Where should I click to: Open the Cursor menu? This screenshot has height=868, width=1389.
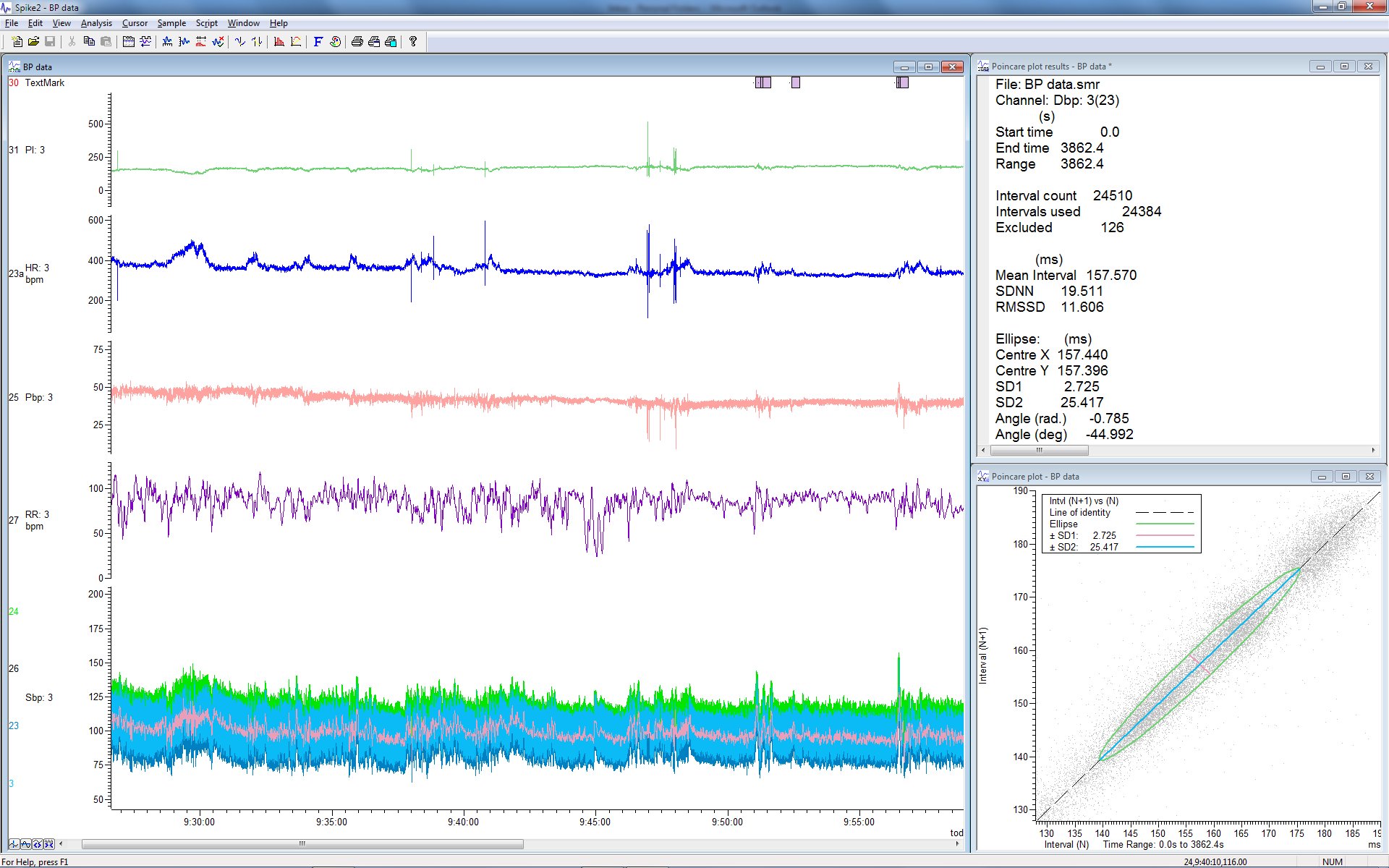pos(135,22)
